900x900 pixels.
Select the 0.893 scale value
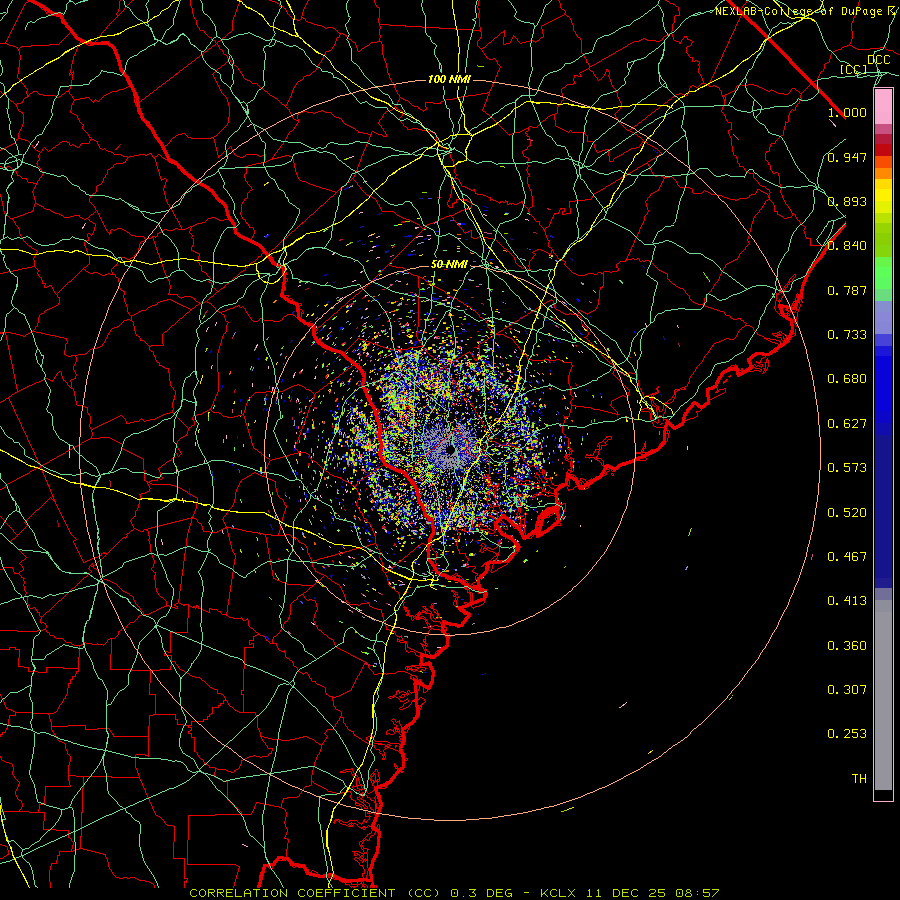click(847, 201)
